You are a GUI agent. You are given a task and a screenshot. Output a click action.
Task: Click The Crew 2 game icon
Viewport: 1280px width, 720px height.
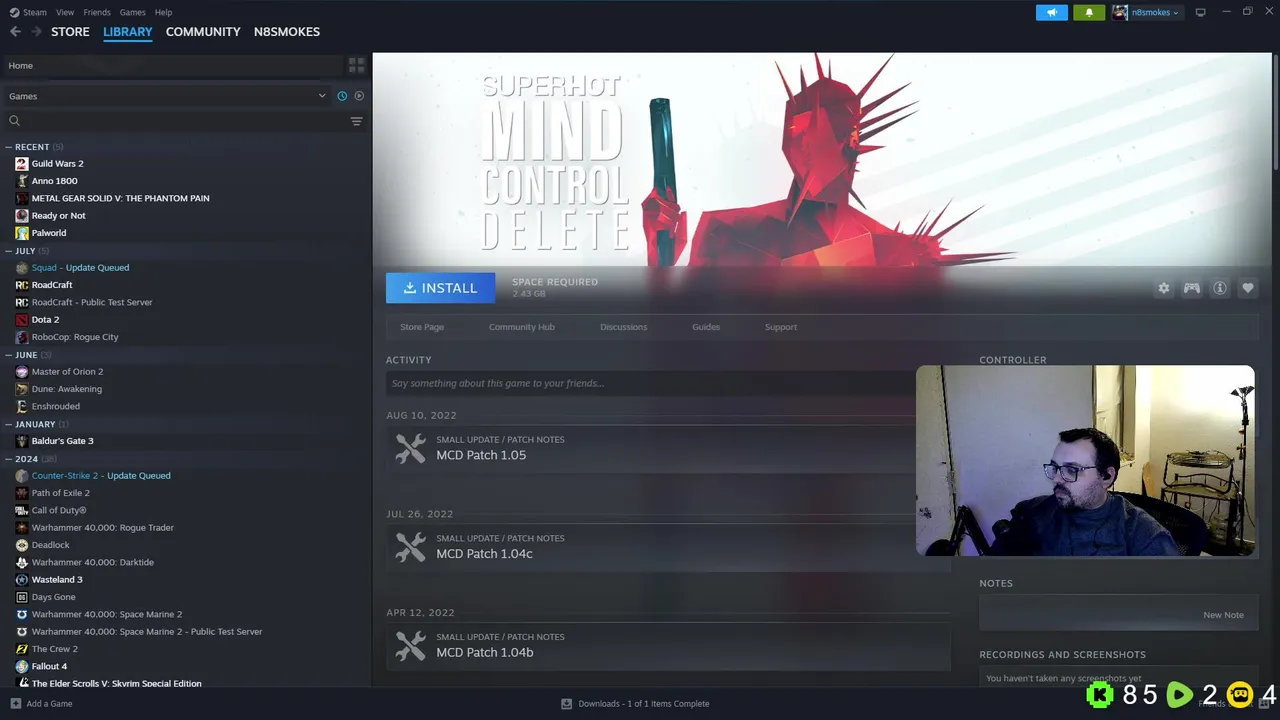[22, 649]
